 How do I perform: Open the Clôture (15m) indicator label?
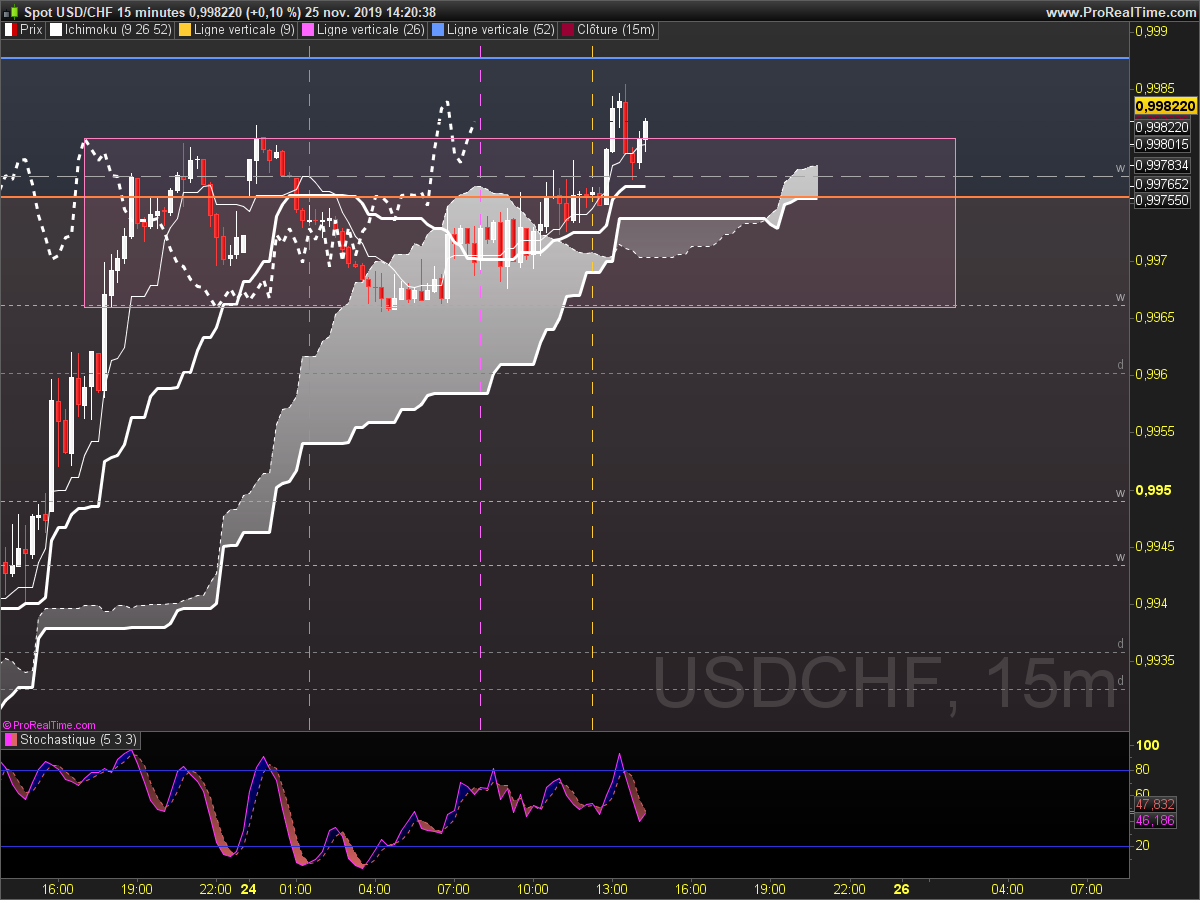pos(616,30)
